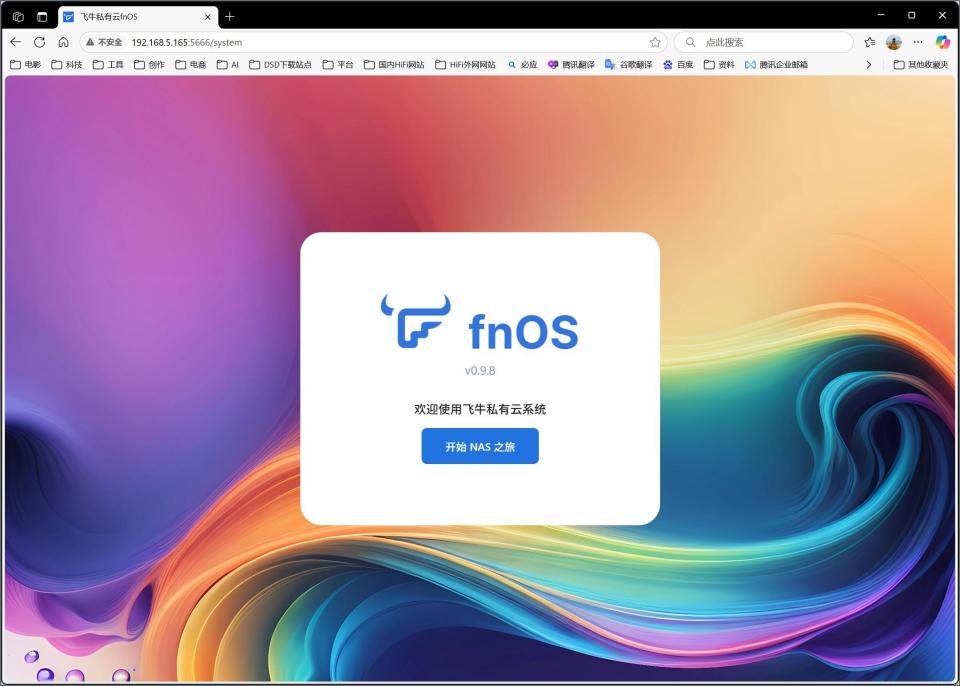Open the 电商 bookmarks folder

click(x=191, y=64)
